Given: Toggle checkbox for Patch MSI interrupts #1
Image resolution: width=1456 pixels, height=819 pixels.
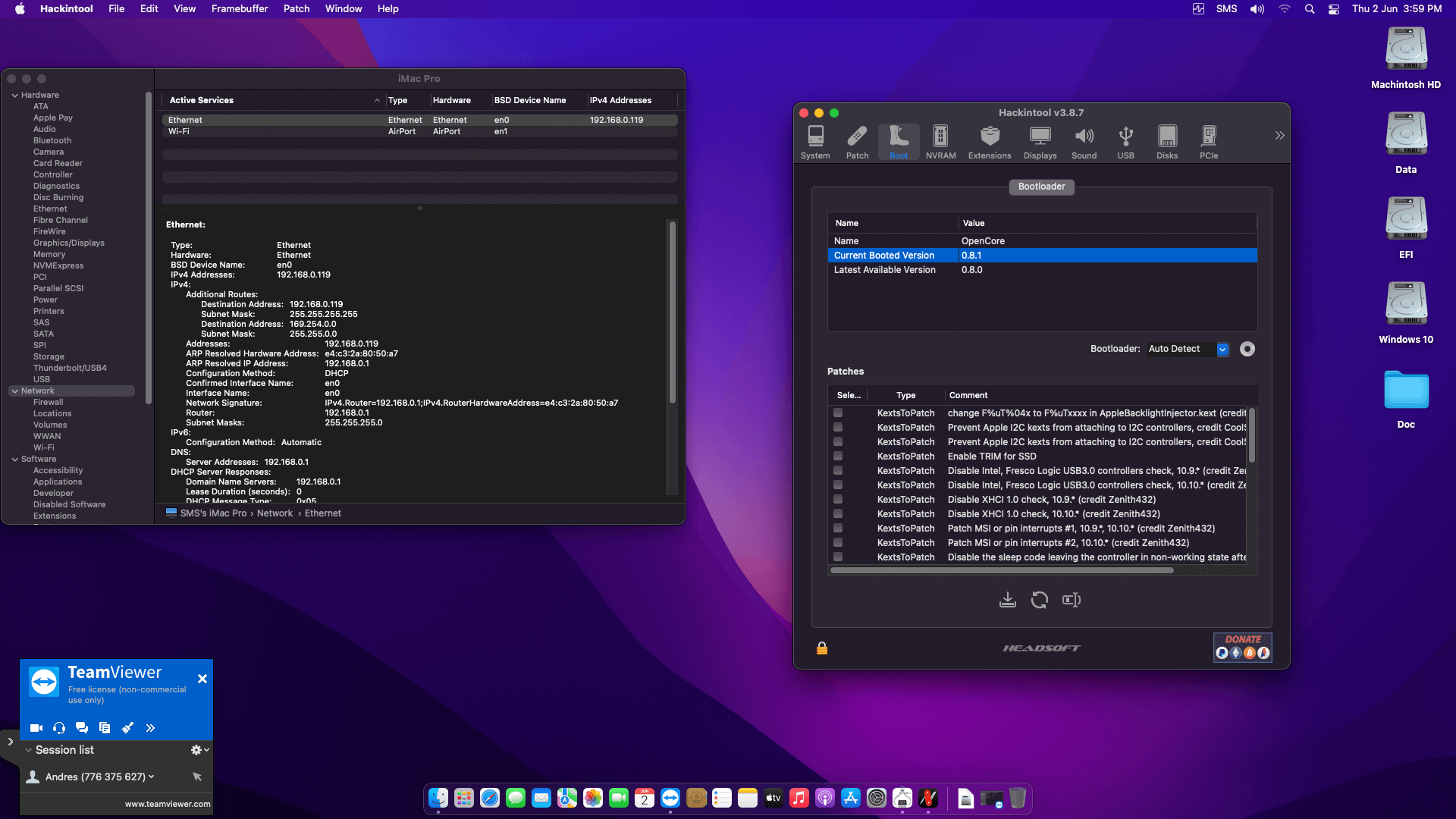Looking at the screenshot, I should pos(838,528).
